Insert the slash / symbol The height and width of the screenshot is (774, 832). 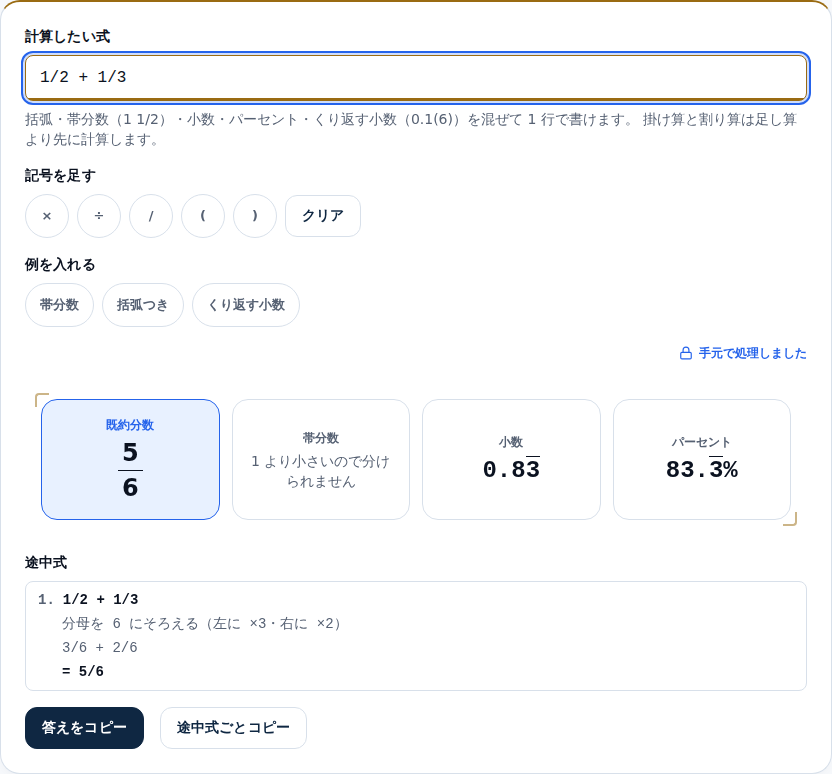(151, 216)
